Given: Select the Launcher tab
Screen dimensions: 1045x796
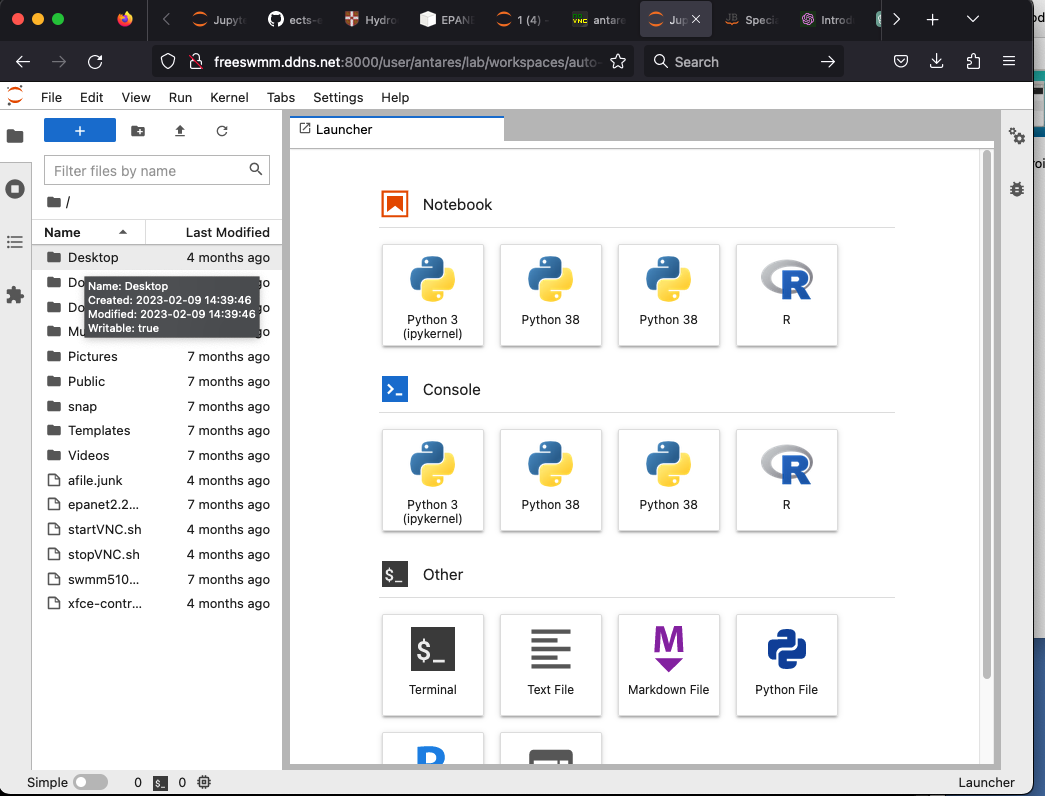Looking at the screenshot, I should click(x=397, y=129).
